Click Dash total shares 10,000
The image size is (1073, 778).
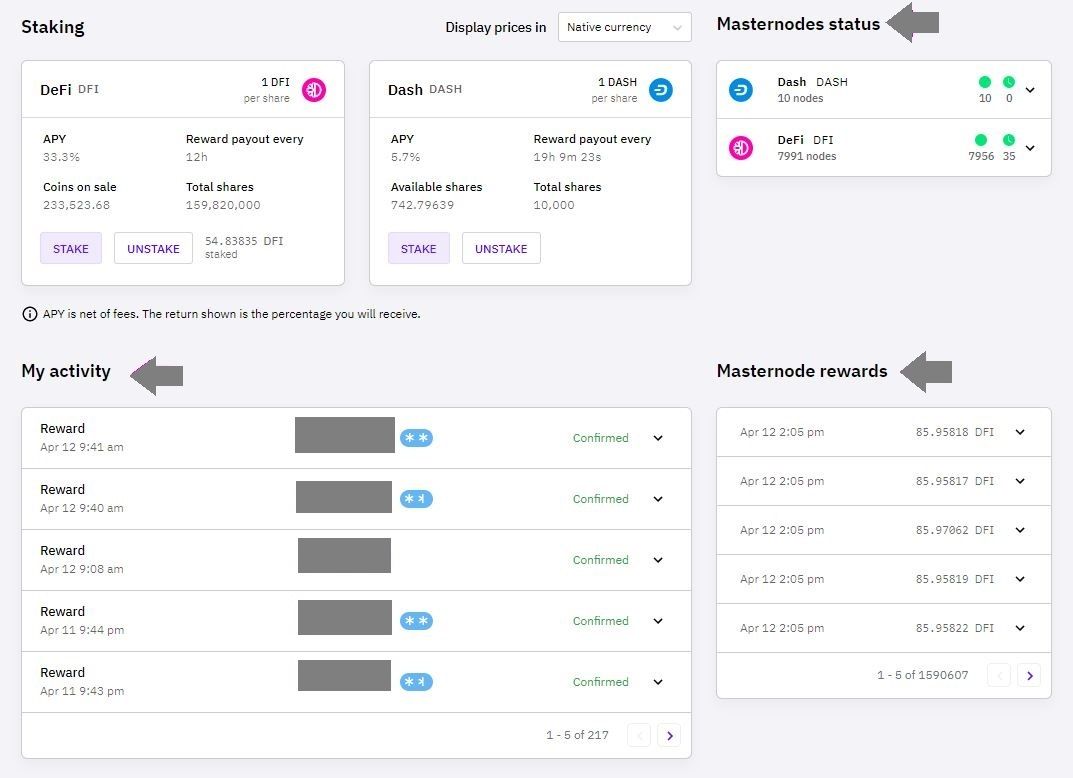tap(554, 205)
